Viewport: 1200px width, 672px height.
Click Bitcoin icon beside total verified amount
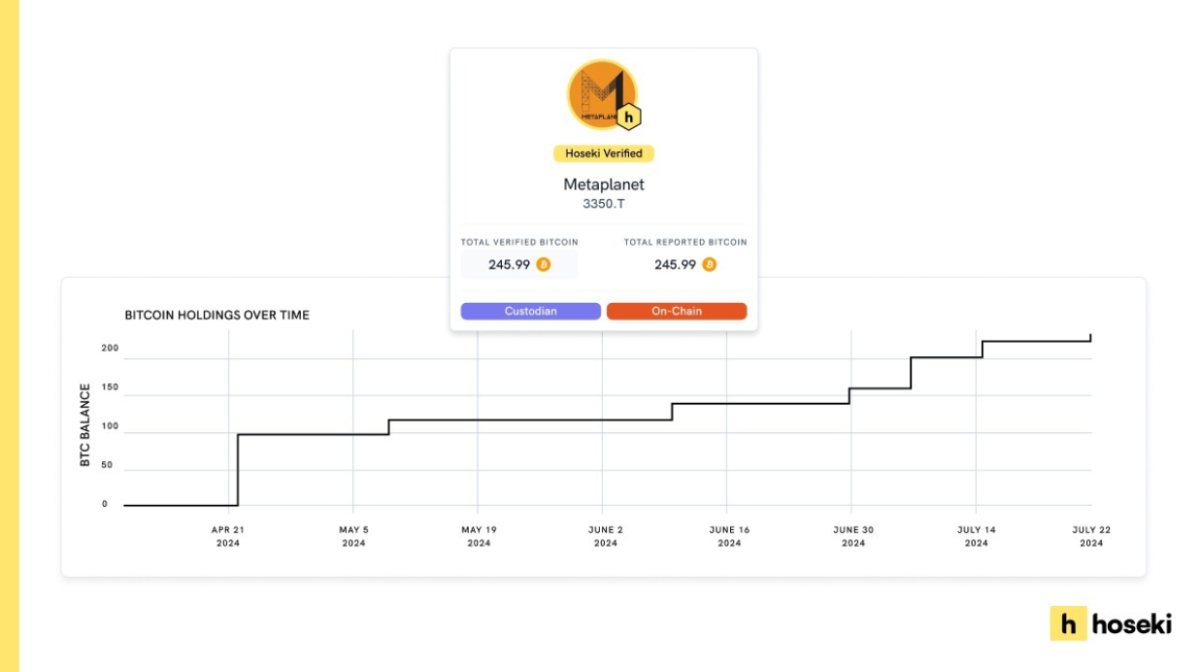tap(543, 264)
